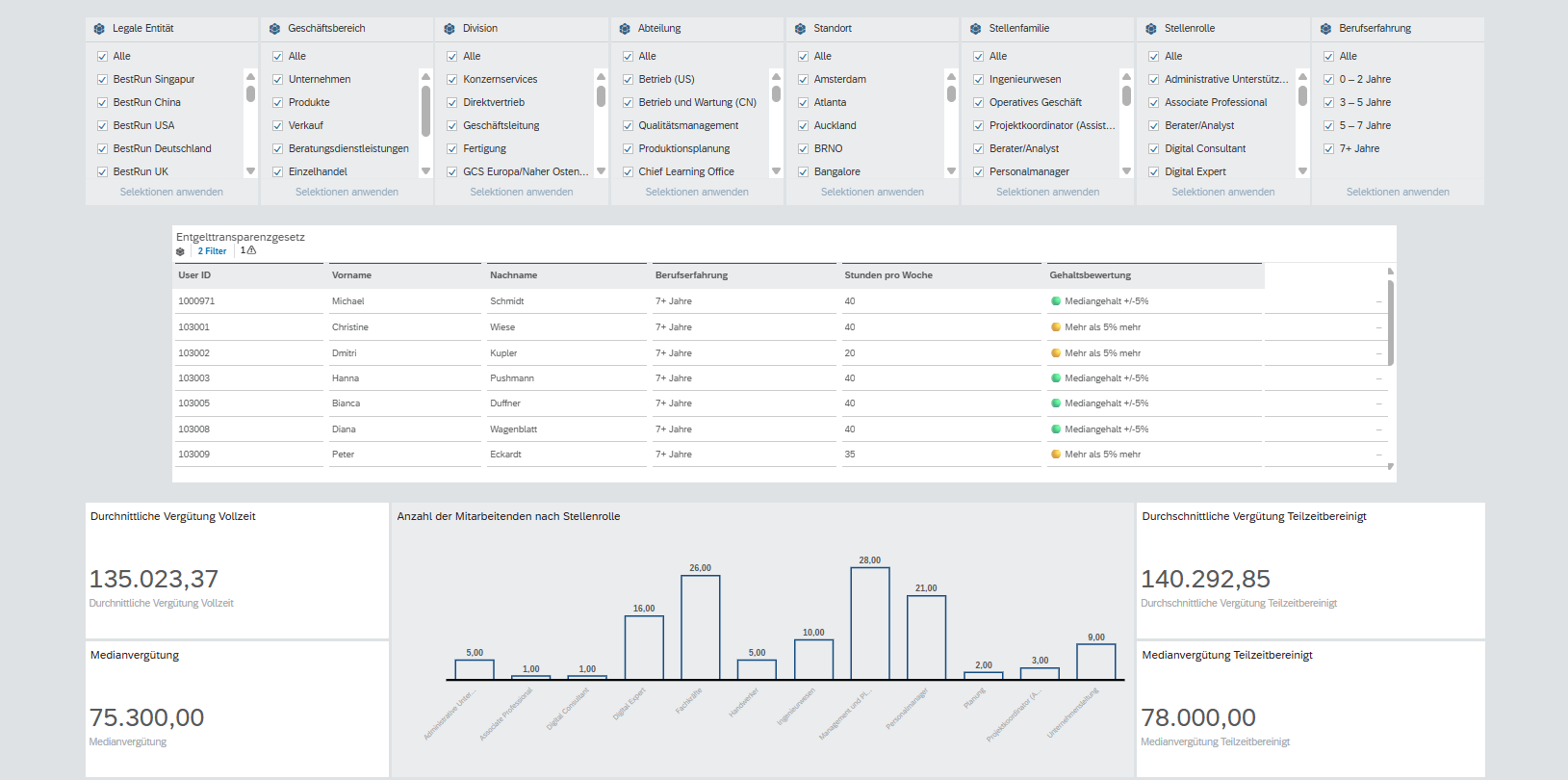Viewport: 1568px width, 780px height.
Task: Click the cube icon next to Abteilung
Action: (625, 29)
